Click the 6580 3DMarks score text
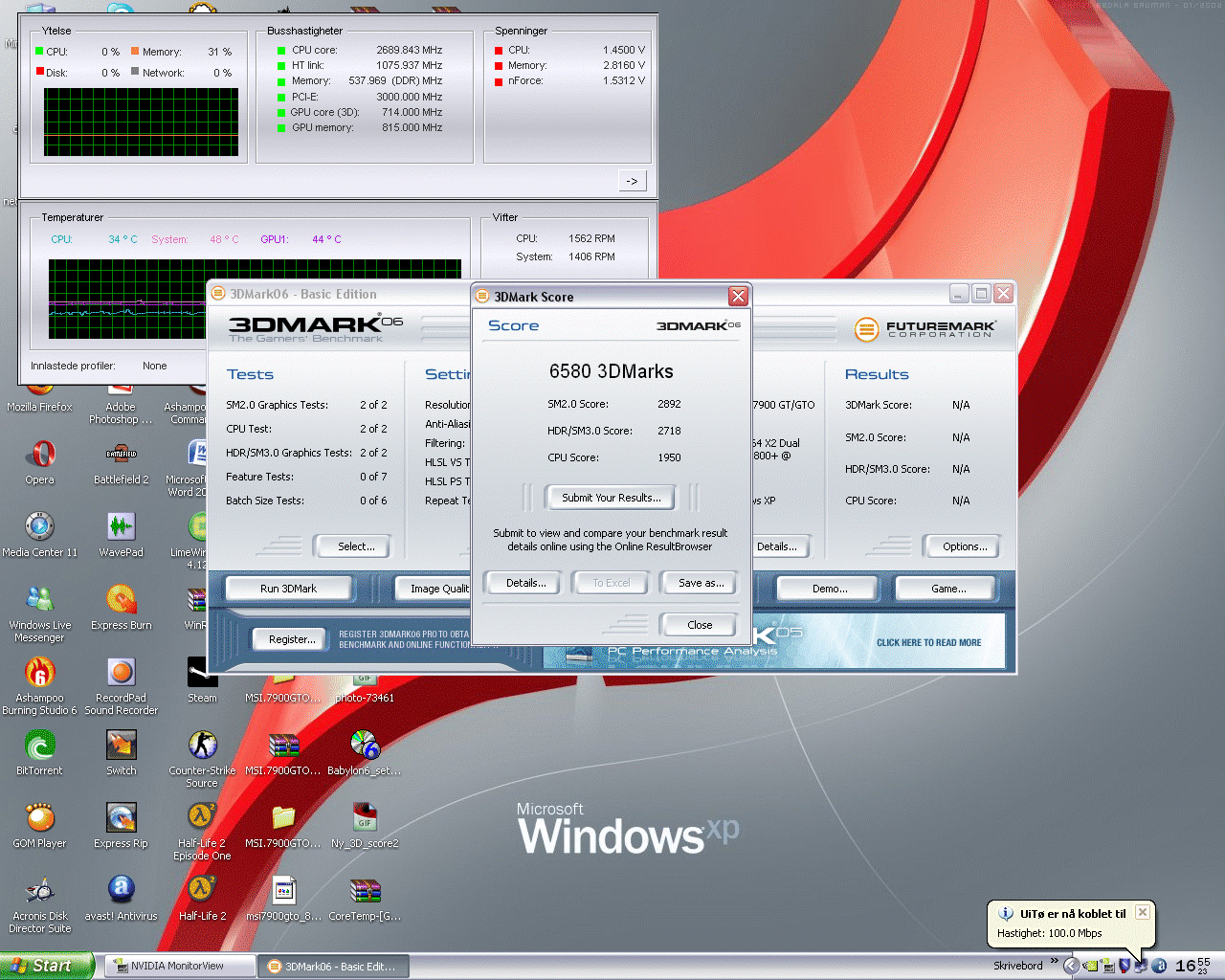This screenshot has width=1225, height=980. pos(611,371)
